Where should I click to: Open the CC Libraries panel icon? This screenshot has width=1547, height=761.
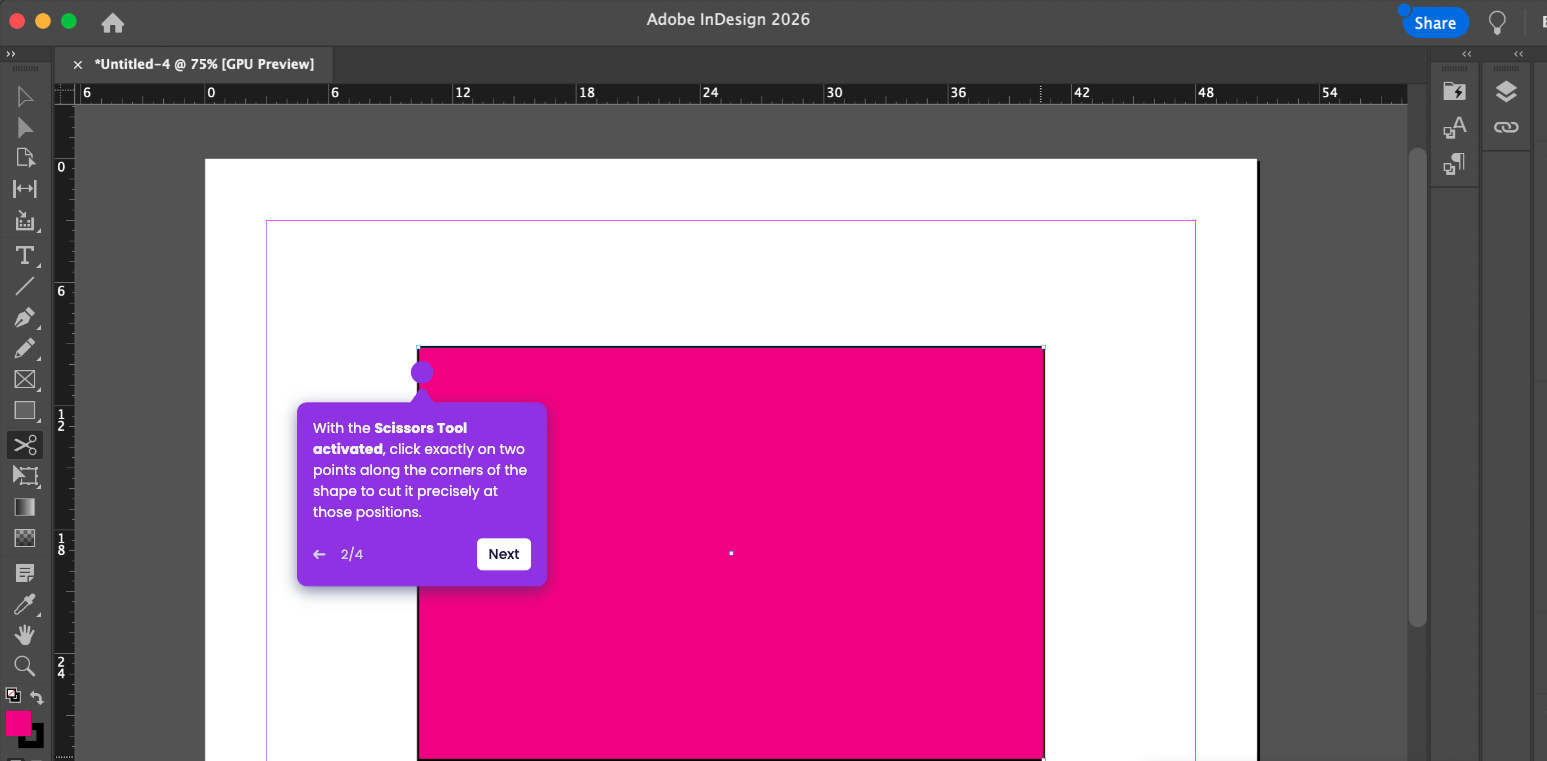coord(1454,92)
